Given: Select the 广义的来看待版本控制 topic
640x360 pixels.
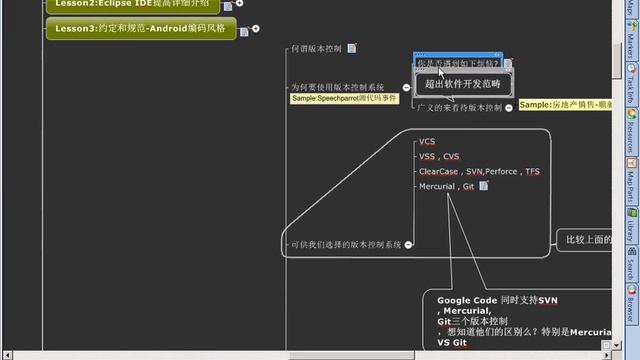Looking at the screenshot, I should 460,108.
